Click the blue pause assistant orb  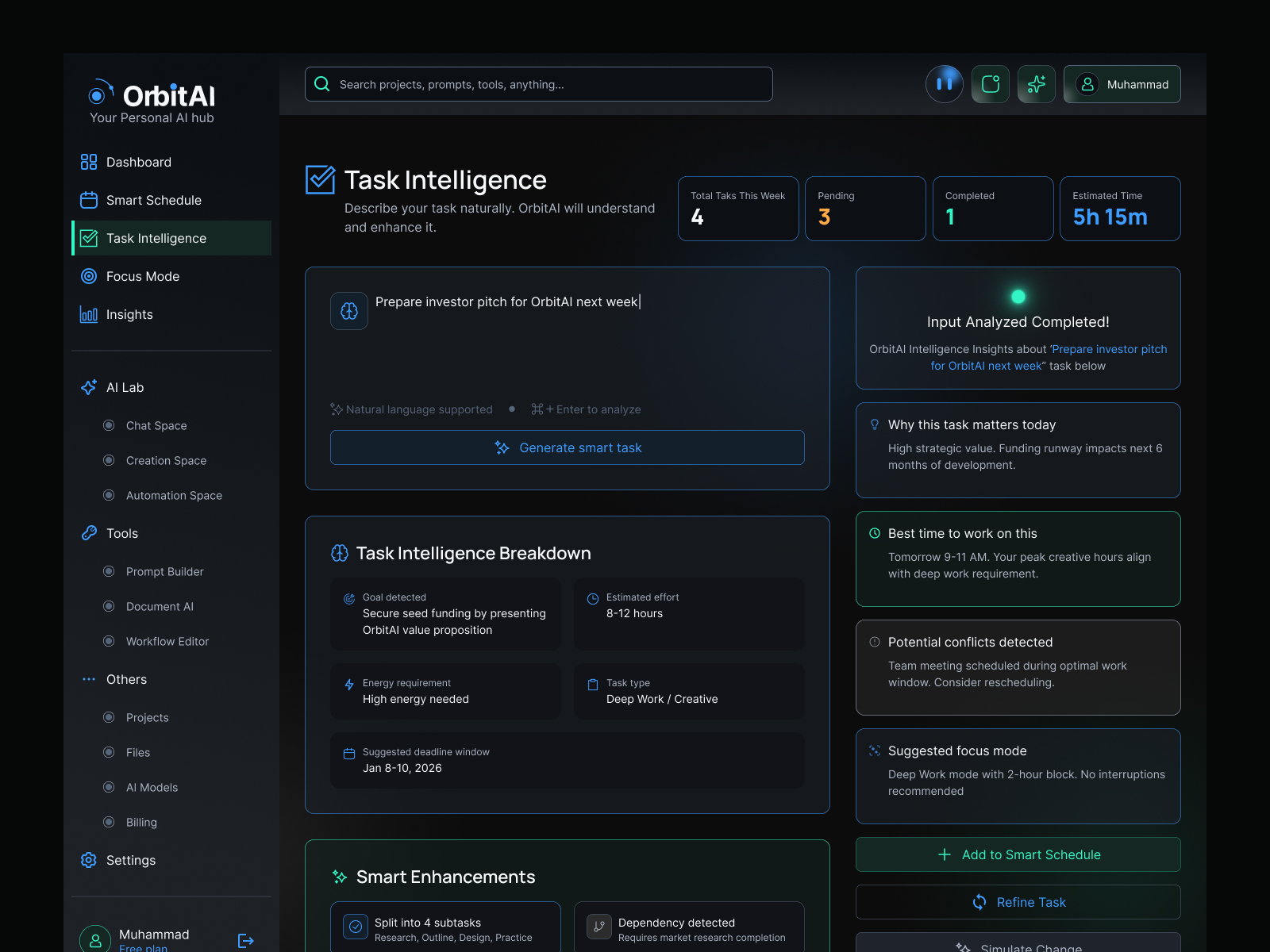tap(945, 83)
